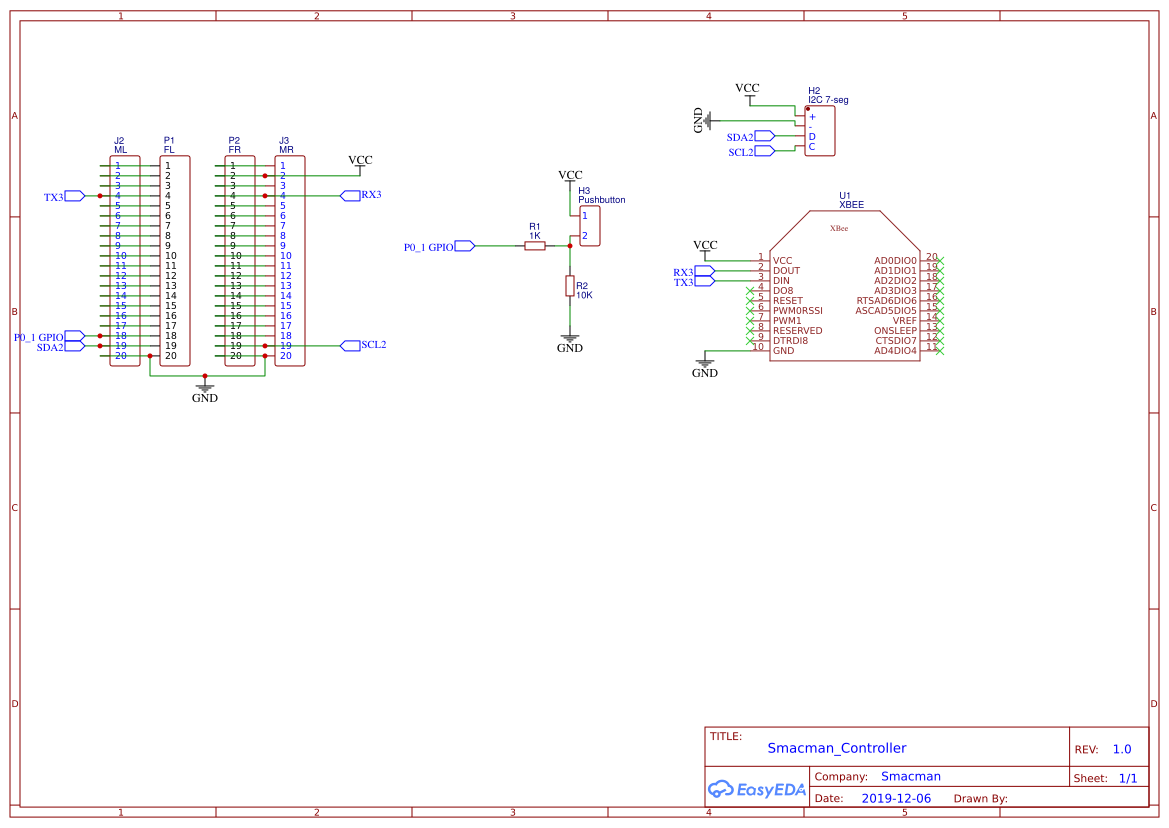Image resolution: width=1169 pixels, height=828 pixels.
Task: Click the "H3 Pushbutton" designator label
Action: (602, 195)
